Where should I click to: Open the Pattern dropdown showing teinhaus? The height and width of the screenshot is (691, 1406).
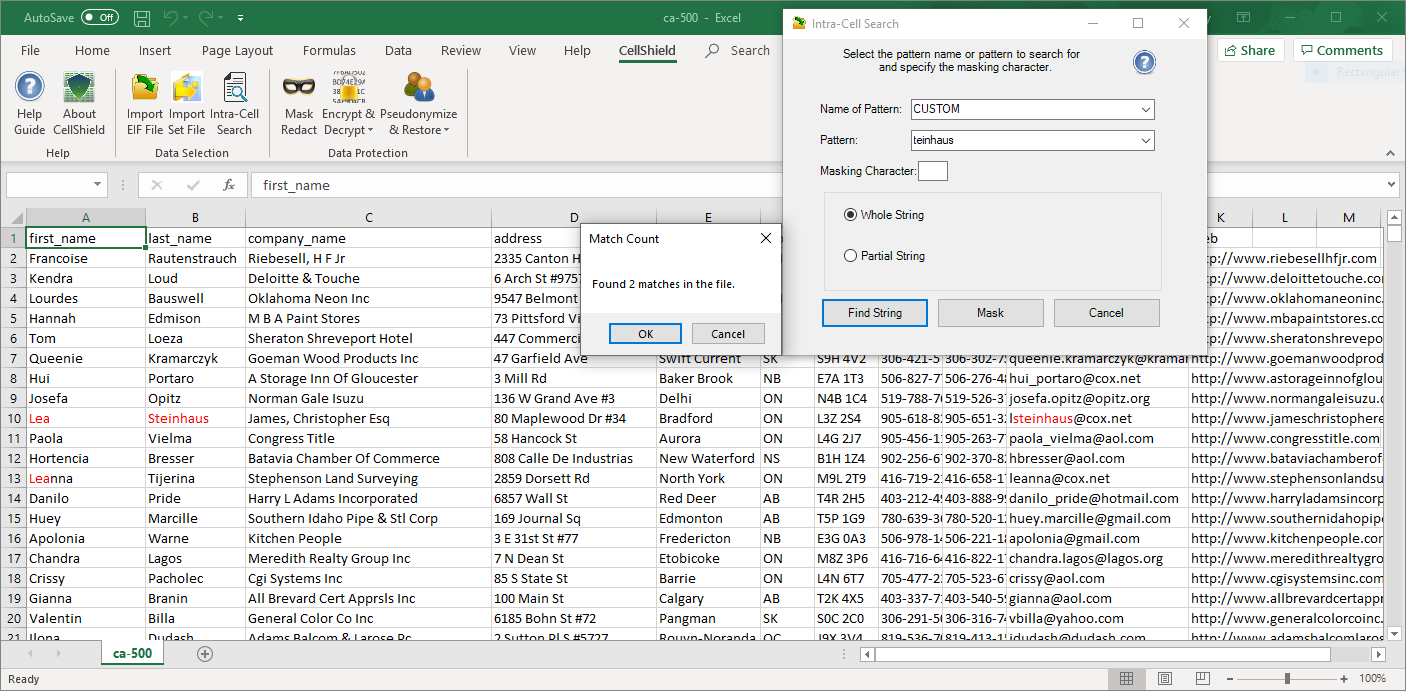point(1145,141)
